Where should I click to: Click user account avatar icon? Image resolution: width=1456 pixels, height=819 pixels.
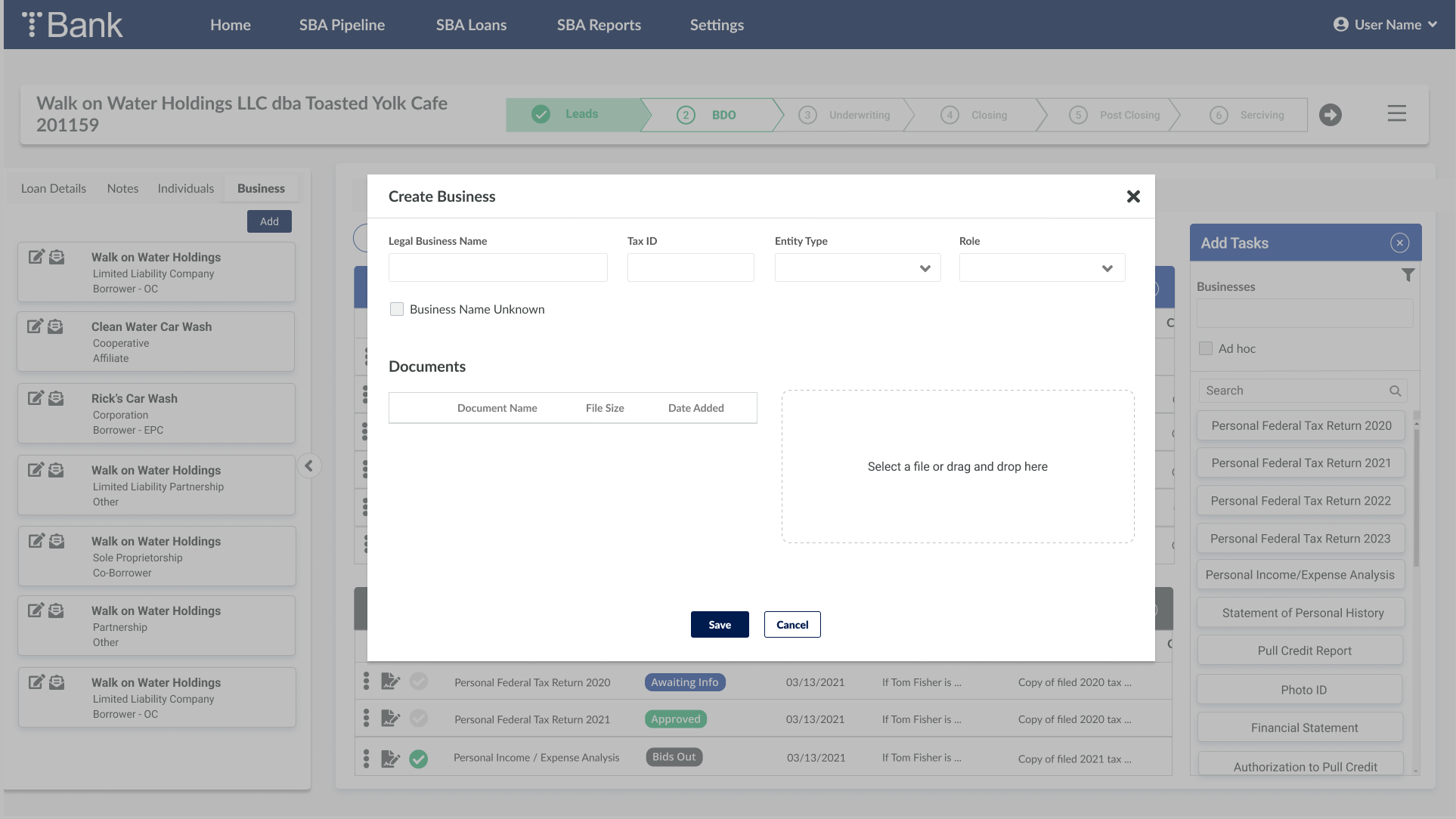(x=1340, y=25)
